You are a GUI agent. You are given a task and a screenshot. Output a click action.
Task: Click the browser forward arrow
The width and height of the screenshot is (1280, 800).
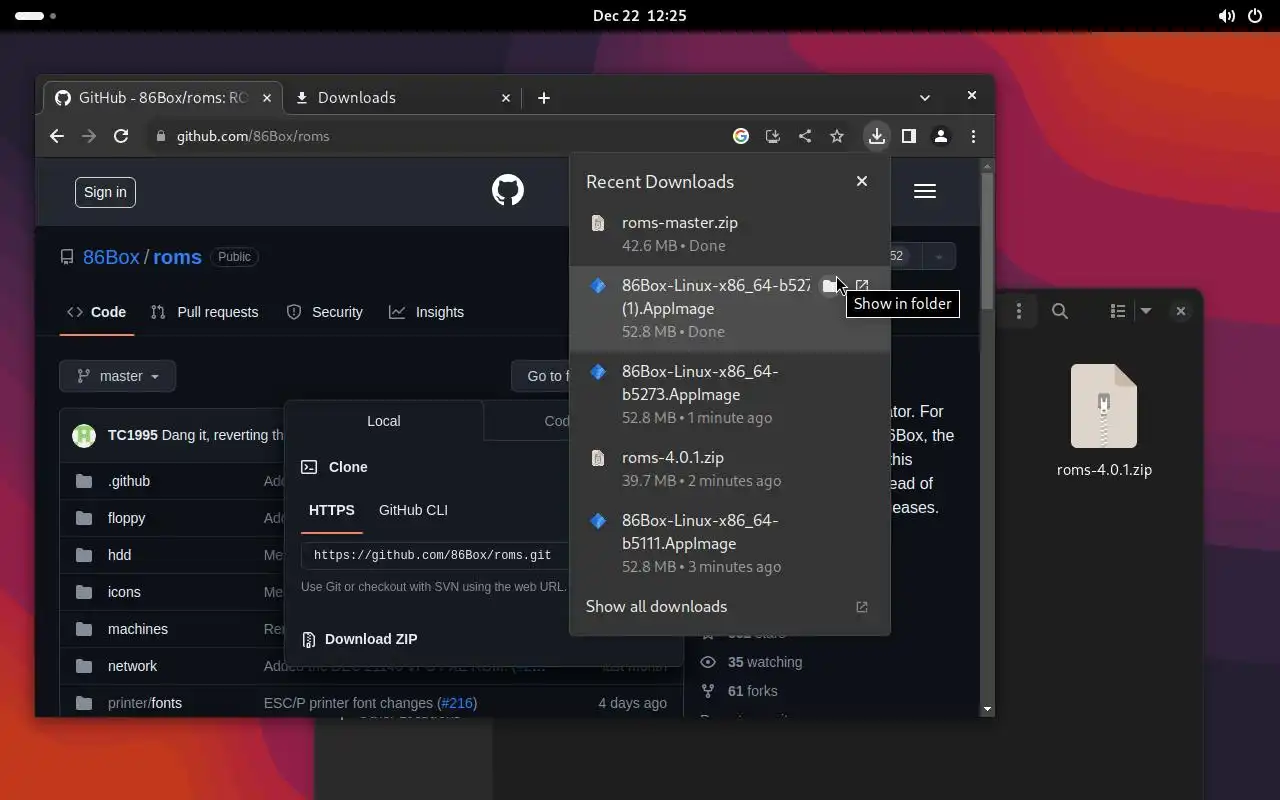[89, 136]
